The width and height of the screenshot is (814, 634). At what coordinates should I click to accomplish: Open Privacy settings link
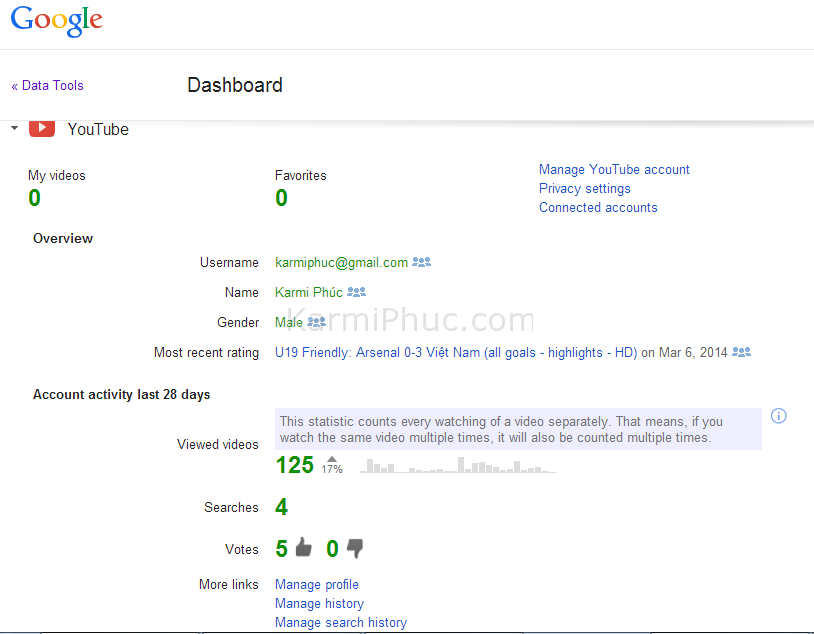point(585,188)
